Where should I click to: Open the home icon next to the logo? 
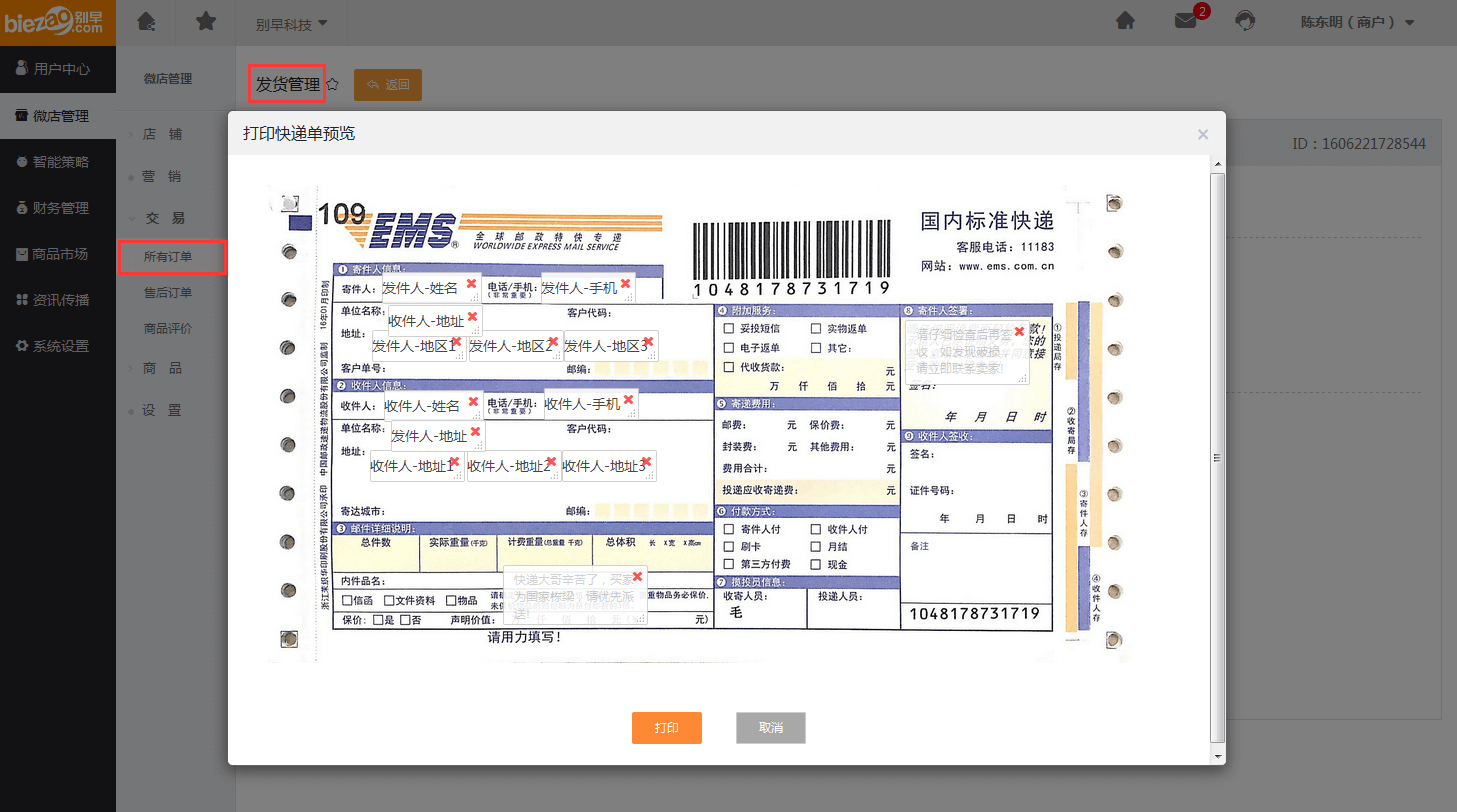pos(146,21)
